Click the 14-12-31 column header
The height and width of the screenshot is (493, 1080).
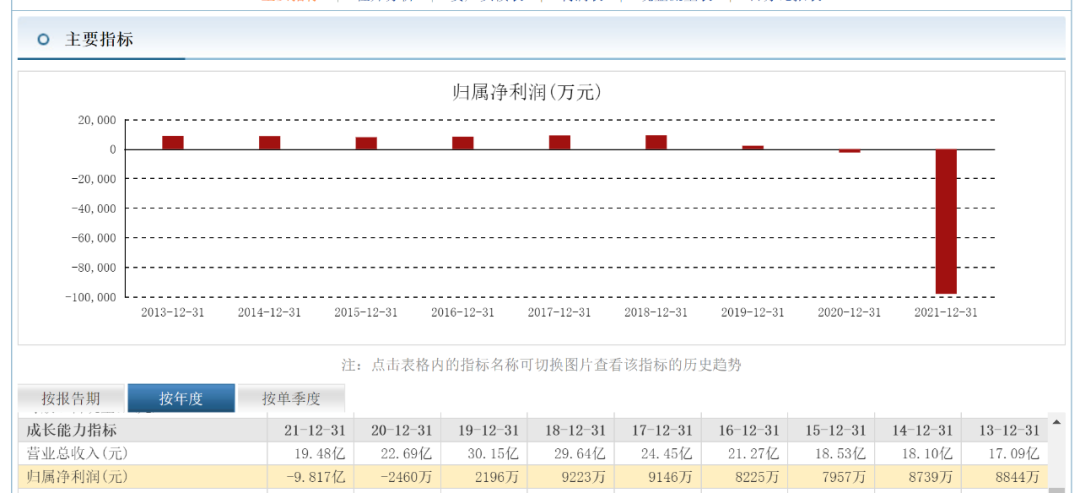click(x=922, y=430)
